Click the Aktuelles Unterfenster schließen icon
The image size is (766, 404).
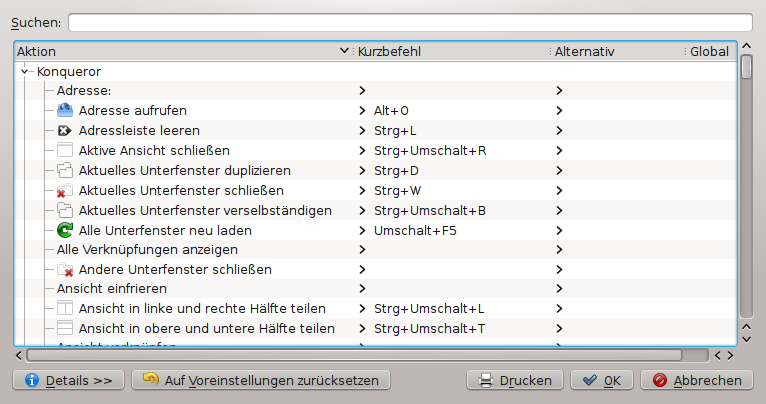(x=66, y=190)
